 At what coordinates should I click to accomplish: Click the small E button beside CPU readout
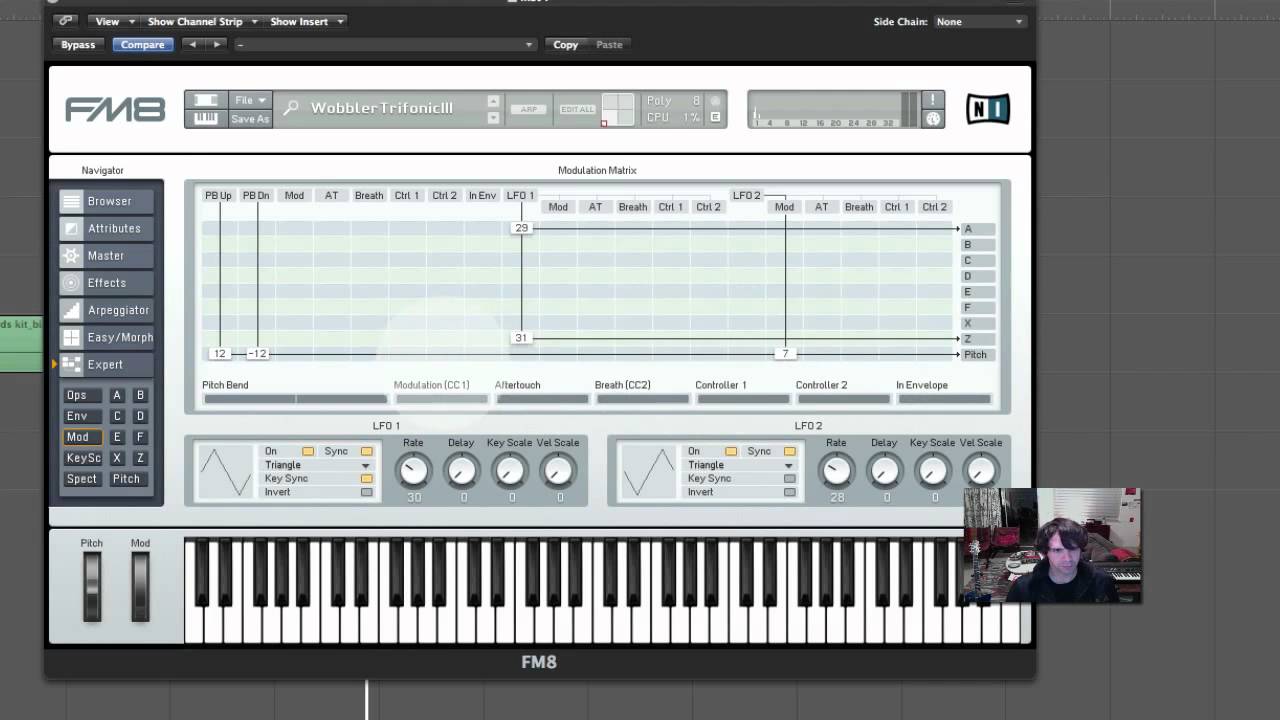(x=715, y=117)
